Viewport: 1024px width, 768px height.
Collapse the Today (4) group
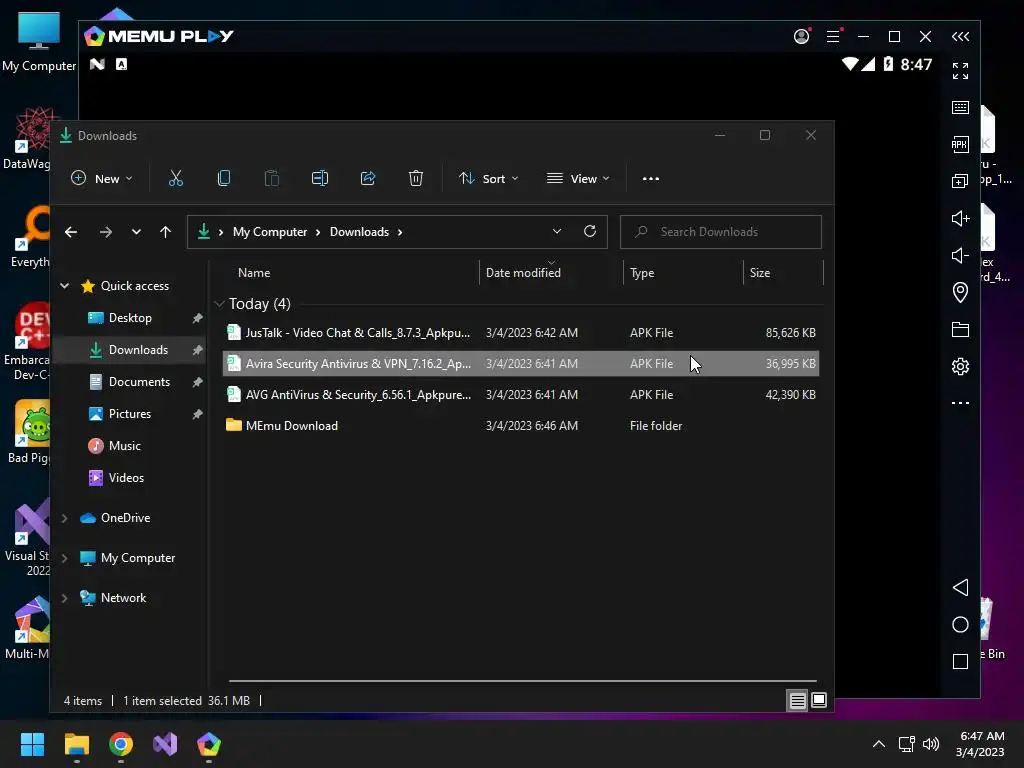click(219, 304)
